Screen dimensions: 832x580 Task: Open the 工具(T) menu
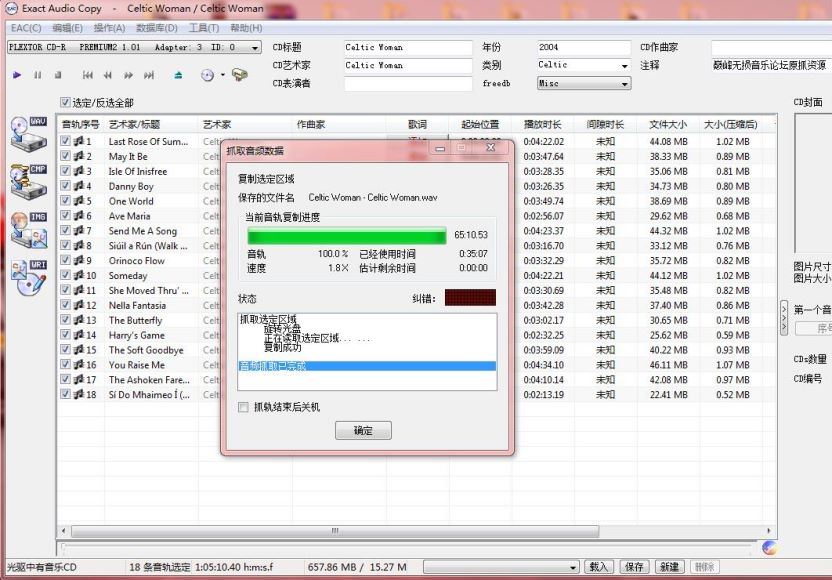tap(204, 28)
